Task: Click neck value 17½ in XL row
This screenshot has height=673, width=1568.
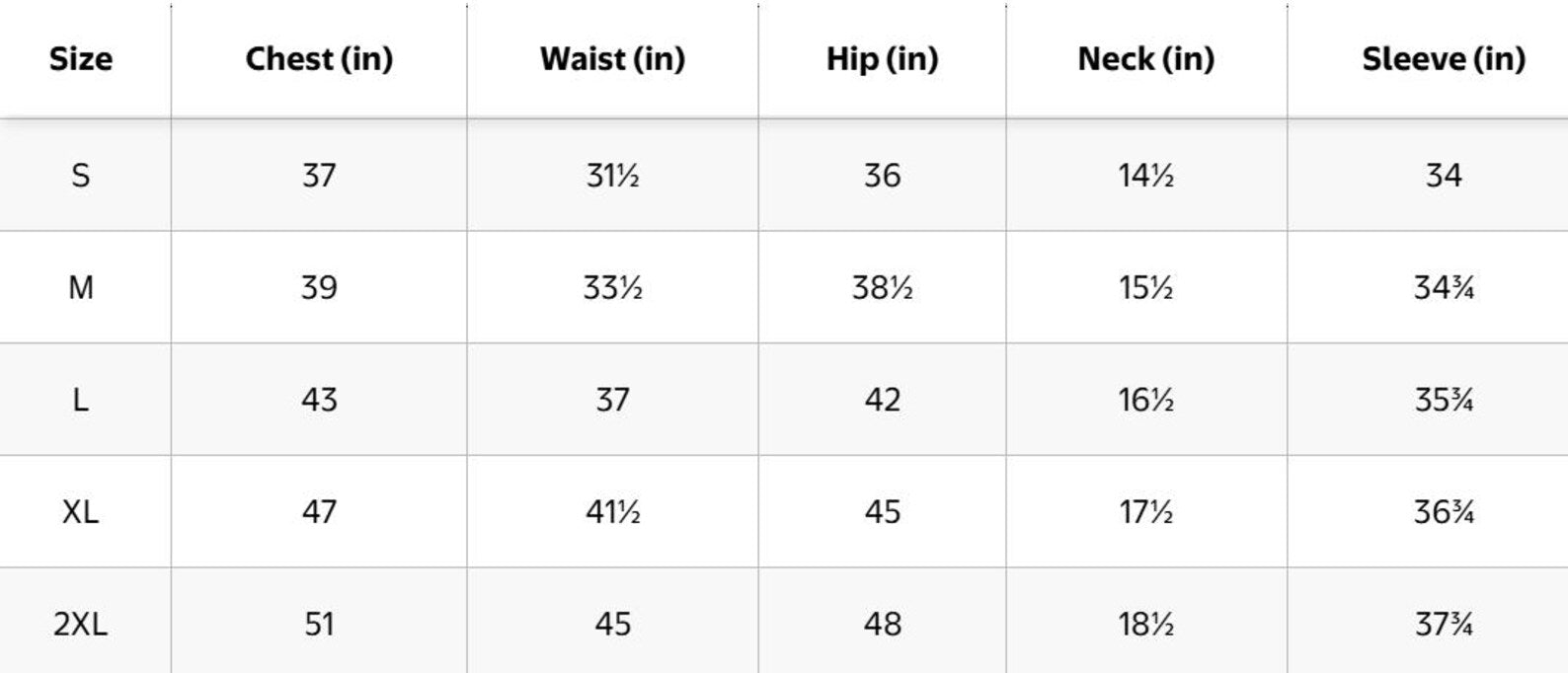Action: tap(1146, 512)
